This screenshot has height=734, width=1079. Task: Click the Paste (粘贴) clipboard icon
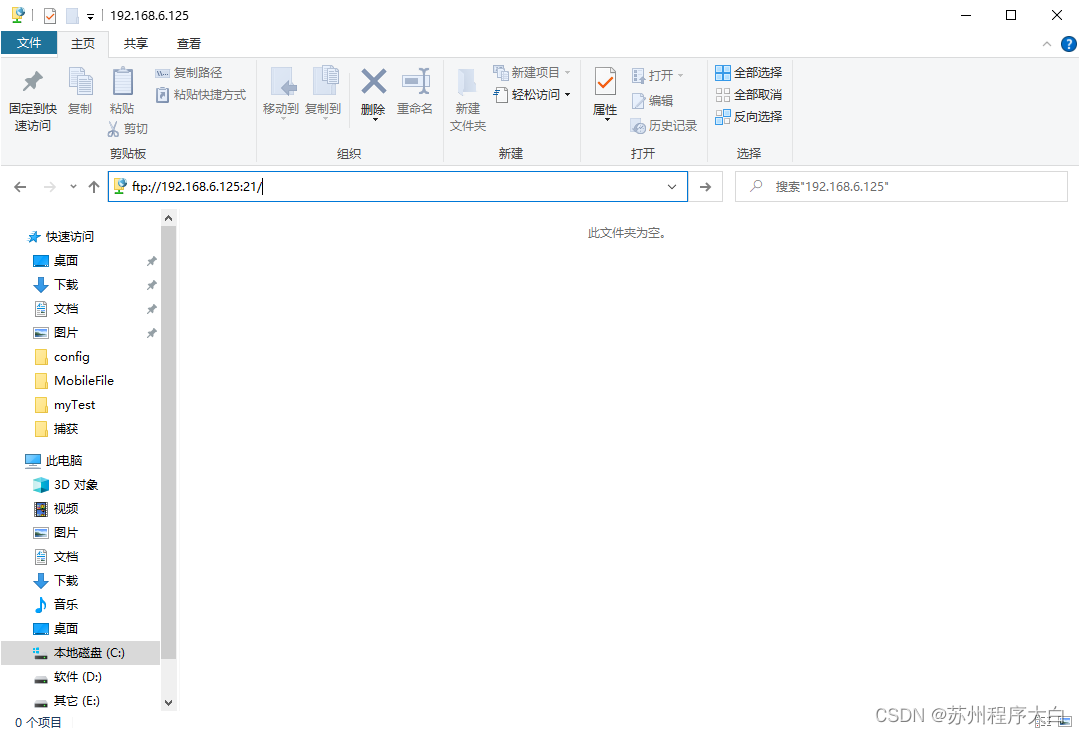tap(122, 82)
